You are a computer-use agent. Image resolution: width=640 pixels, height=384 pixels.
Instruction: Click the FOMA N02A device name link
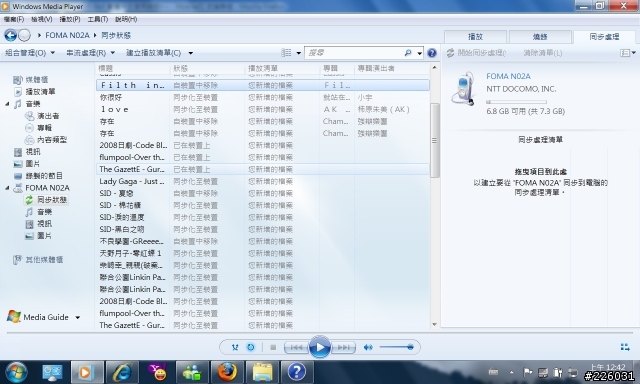(508, 76)
